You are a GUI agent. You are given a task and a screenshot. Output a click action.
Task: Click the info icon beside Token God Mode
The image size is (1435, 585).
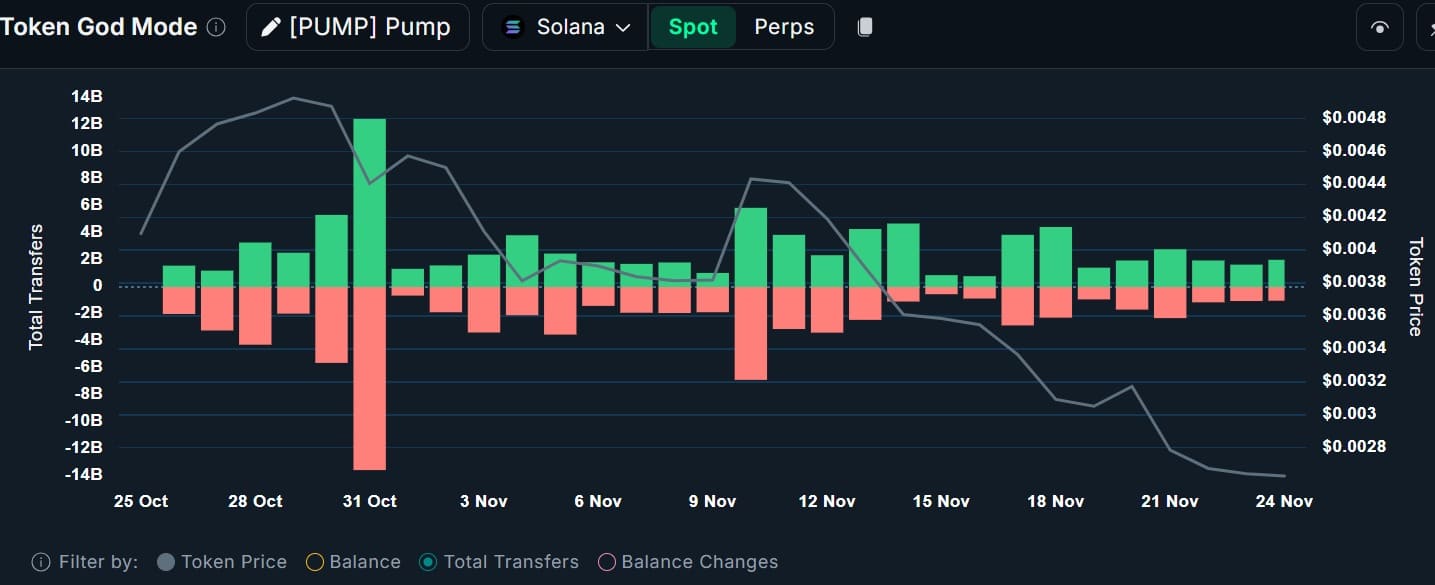pos(216,27)
